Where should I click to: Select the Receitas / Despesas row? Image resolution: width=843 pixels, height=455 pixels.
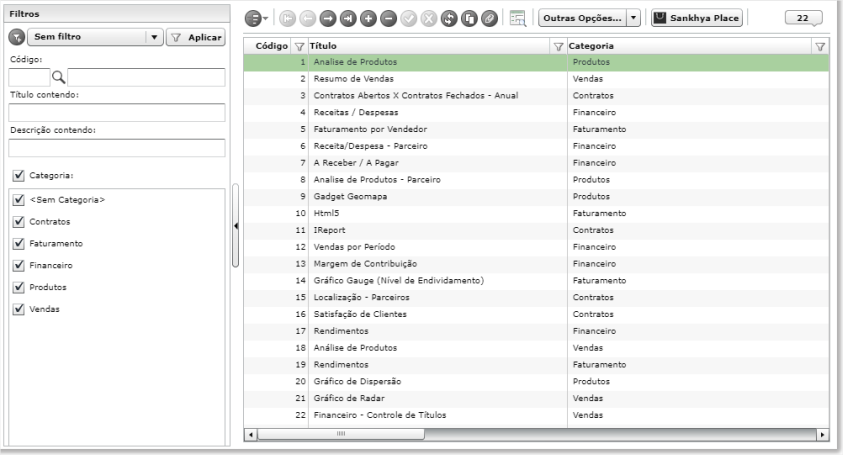point(536,112)
